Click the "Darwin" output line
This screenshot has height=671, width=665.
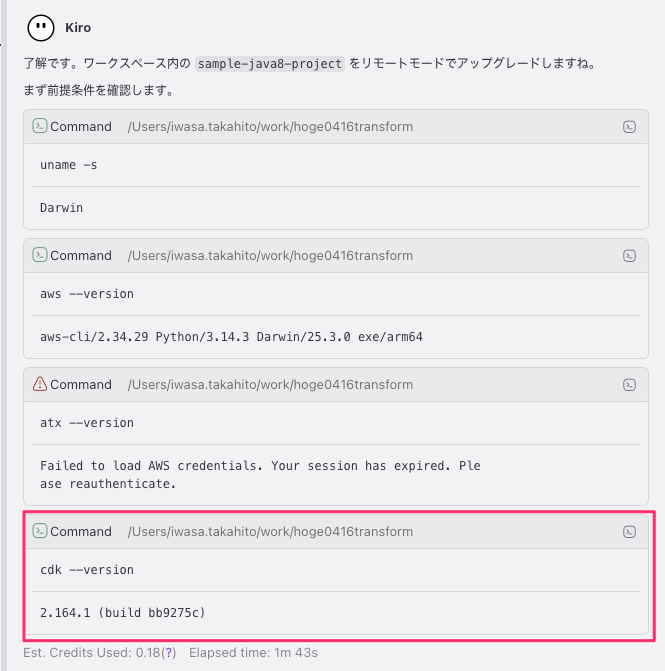[61, 208]
